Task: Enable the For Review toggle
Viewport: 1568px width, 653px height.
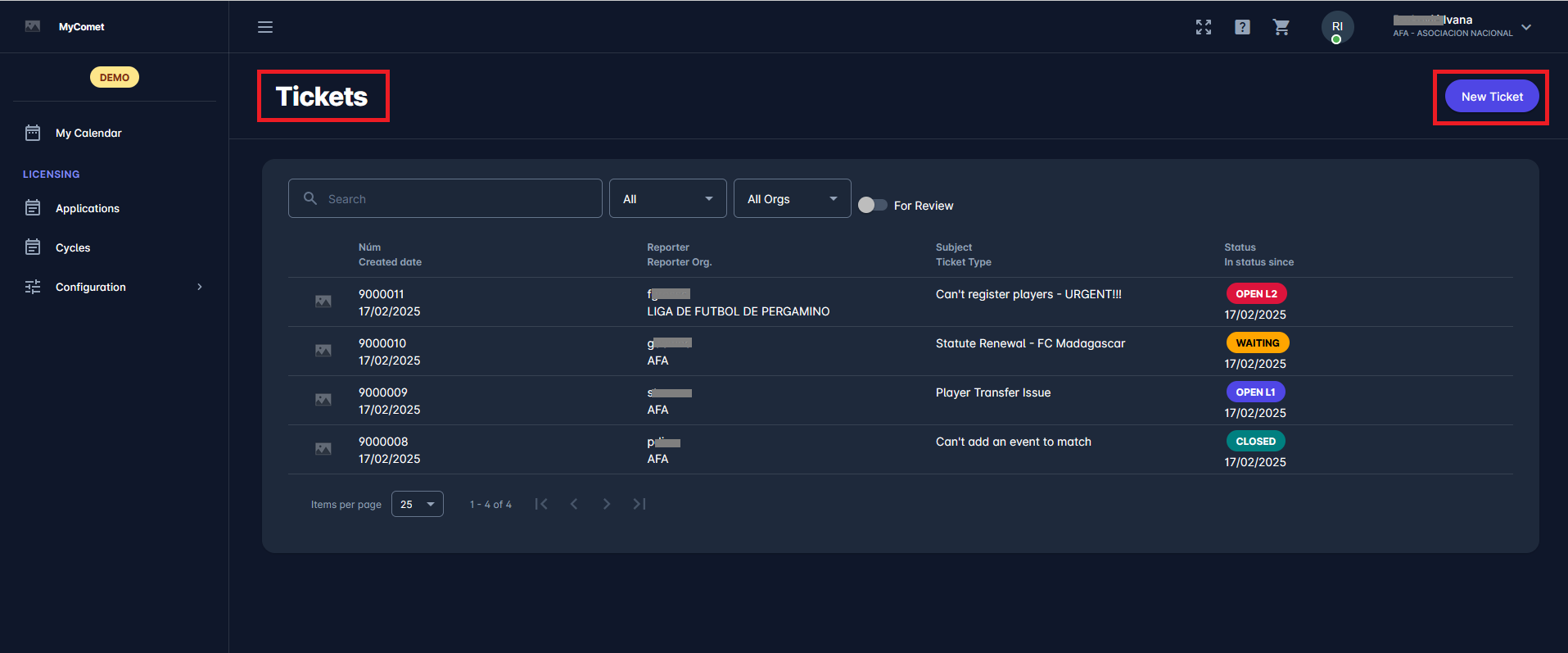Action: (872, 205)
